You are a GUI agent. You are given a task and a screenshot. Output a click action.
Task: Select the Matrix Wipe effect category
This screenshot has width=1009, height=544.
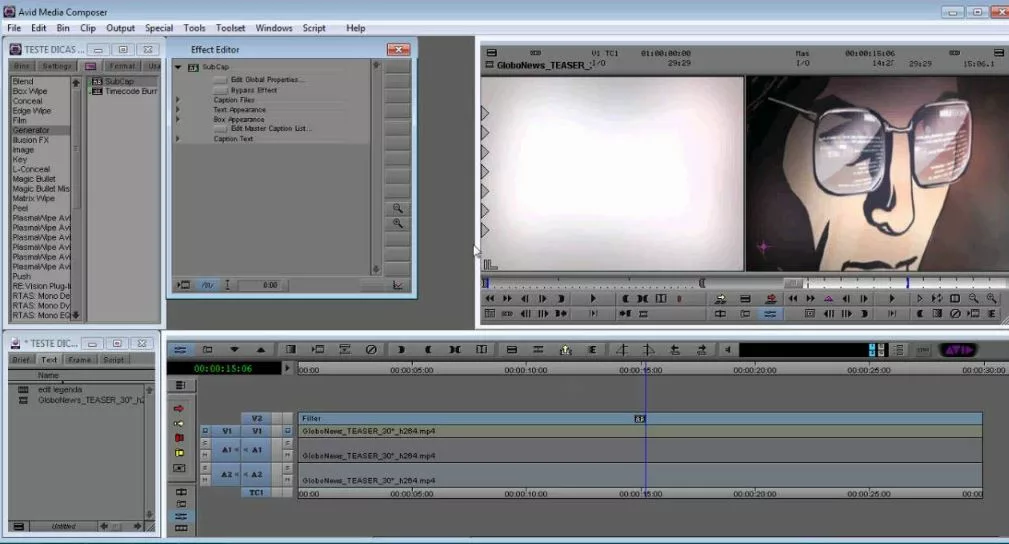(x=33, y=198)
